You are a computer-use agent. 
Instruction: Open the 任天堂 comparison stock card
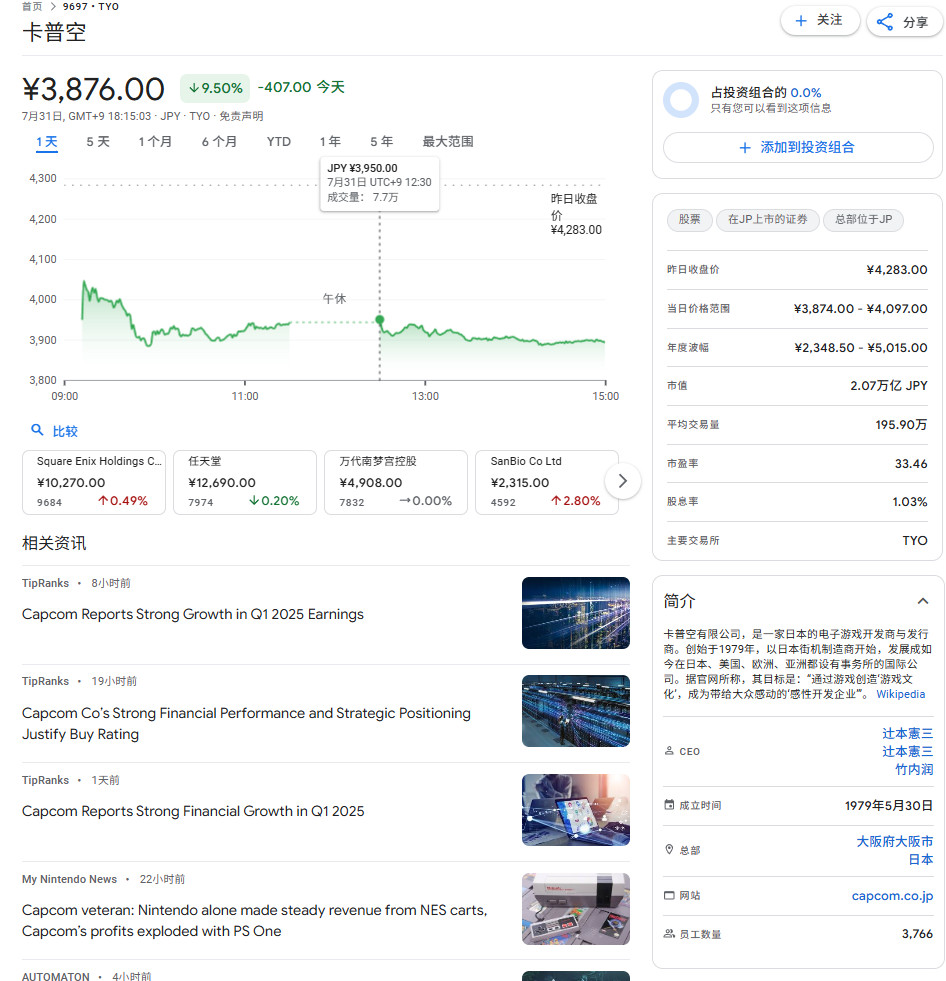[x=245, y=482]
